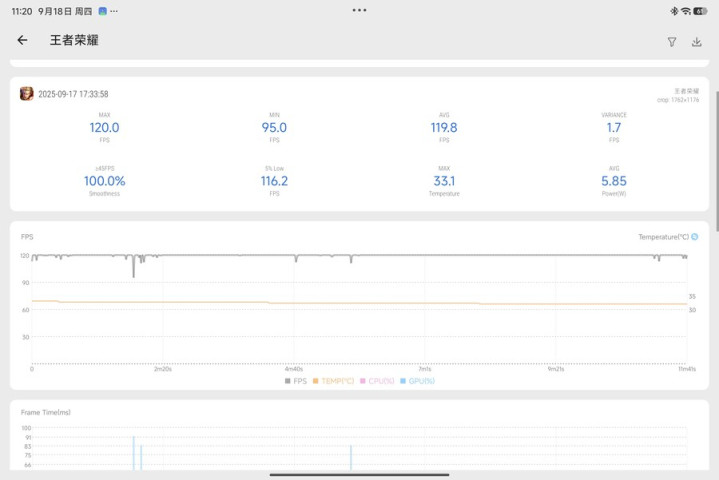Click the 2025-09-17 17:33:58 session timestamp
Image resolution: width=719 pixels, height=480 pixels.
[73, 94]
